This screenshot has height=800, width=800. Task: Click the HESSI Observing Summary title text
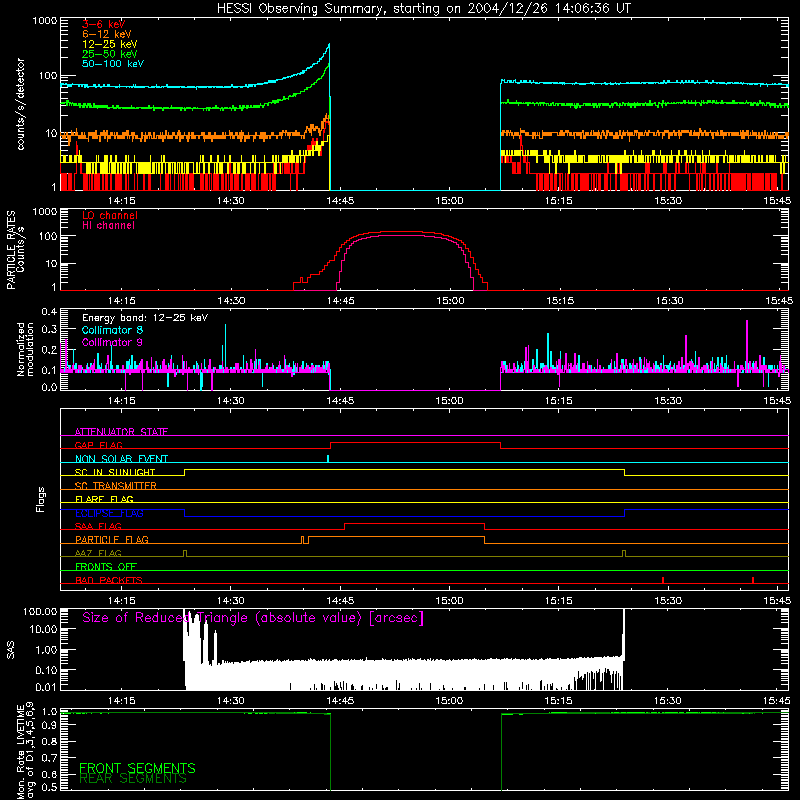[x=423, y=9]
